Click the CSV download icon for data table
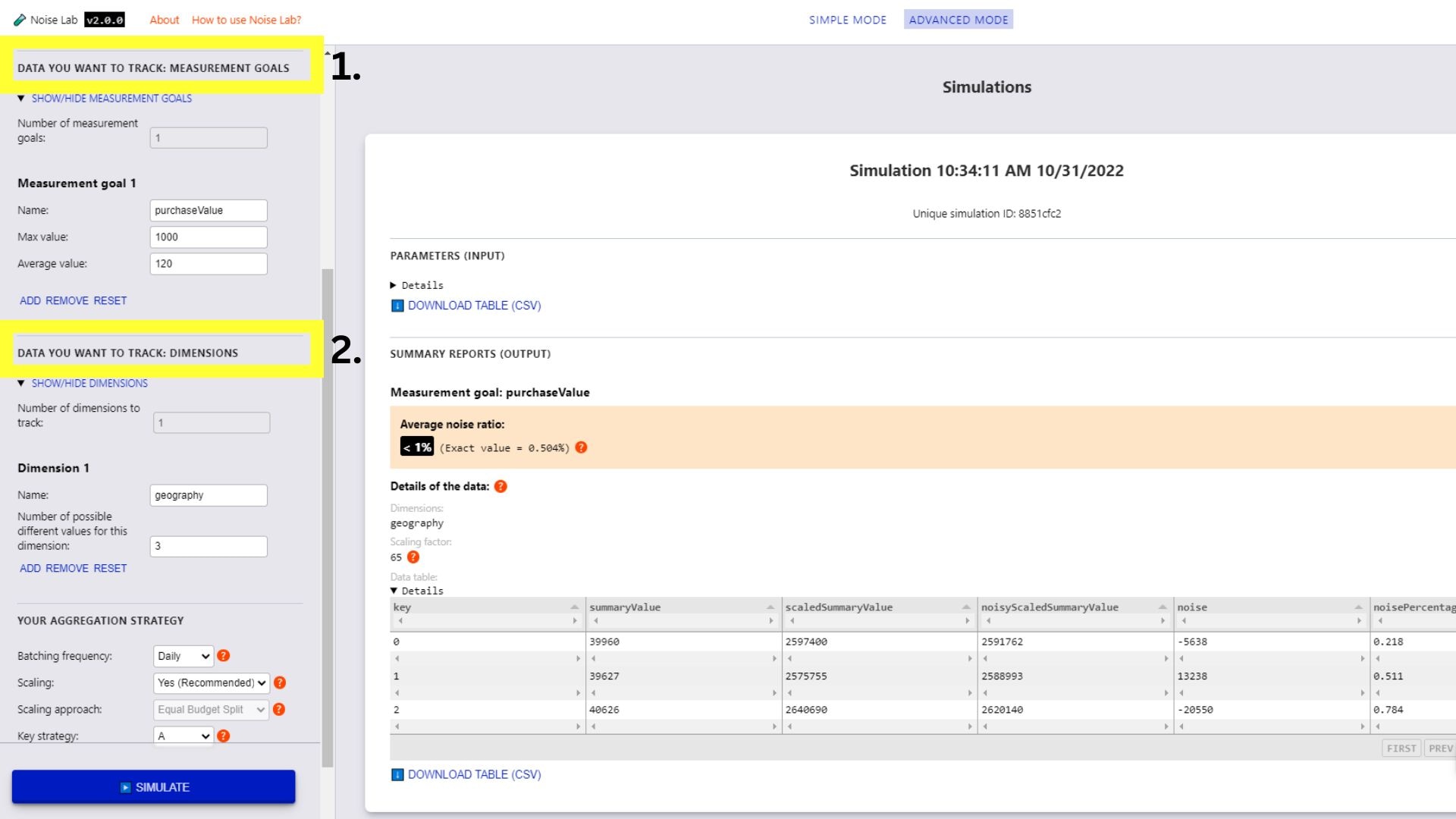 [398, 774]
